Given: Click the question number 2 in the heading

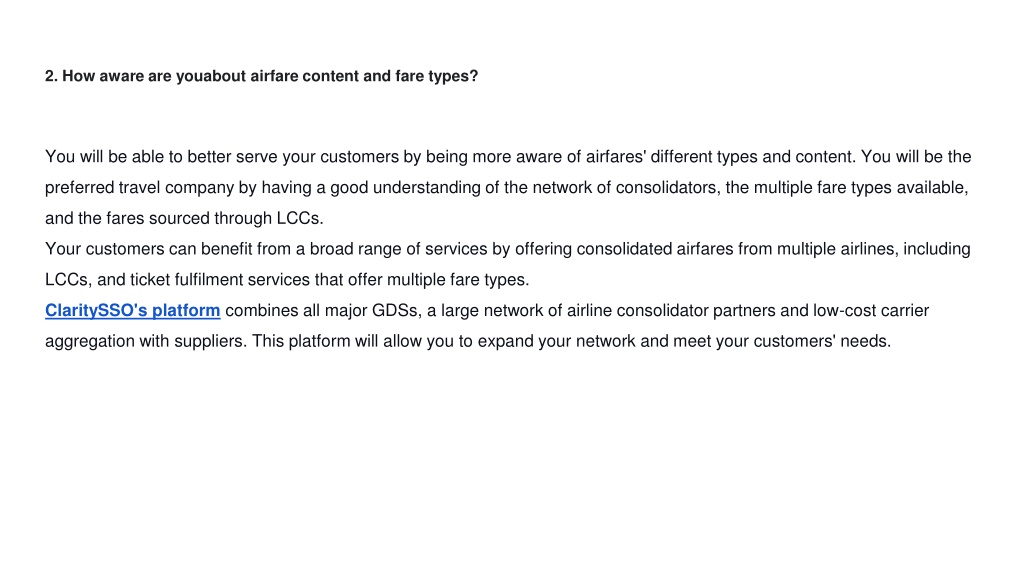Looking at the screenshot, I should [x=51, y=76].
